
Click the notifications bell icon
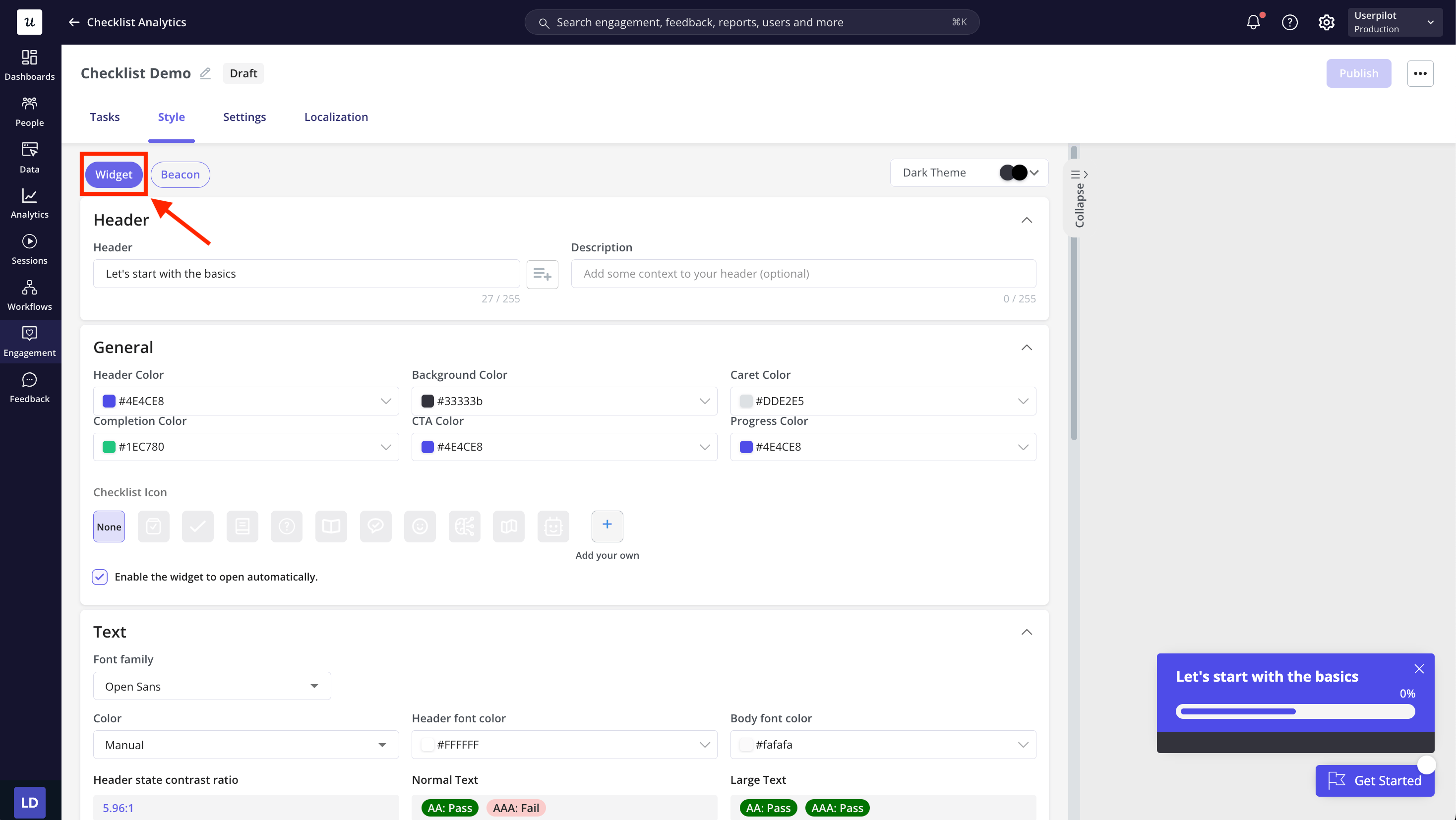(x=1253, y=22)
